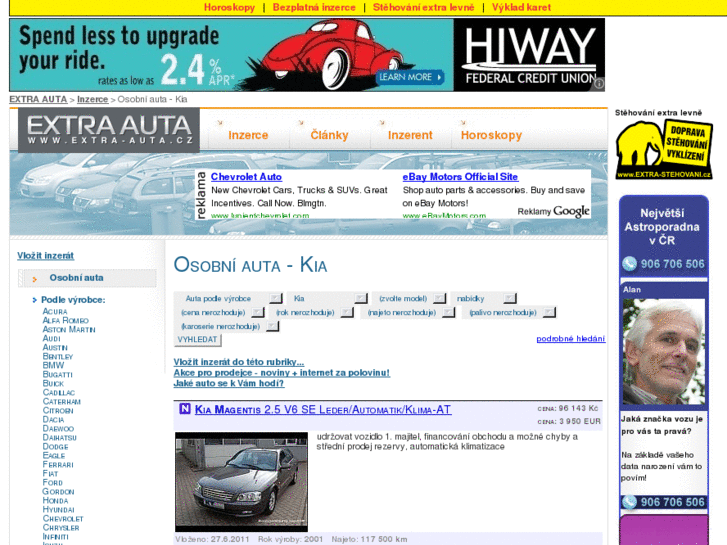Click 'Stěhování extra levně' top link
The height and width of the screenshot is (545, 727).
click(423, 7)
